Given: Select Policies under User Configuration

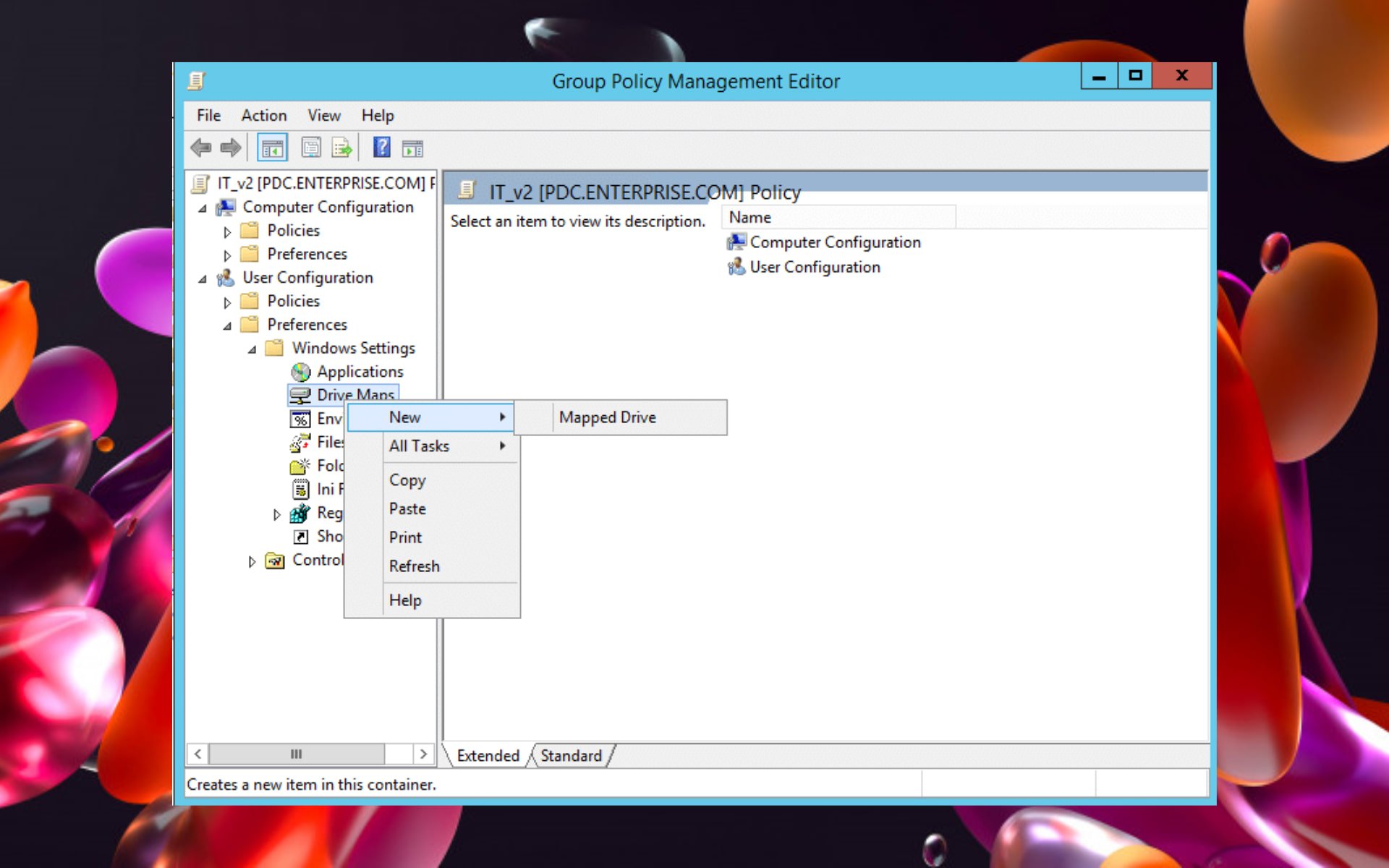Looking at the screenshot, I should (293, 301).
